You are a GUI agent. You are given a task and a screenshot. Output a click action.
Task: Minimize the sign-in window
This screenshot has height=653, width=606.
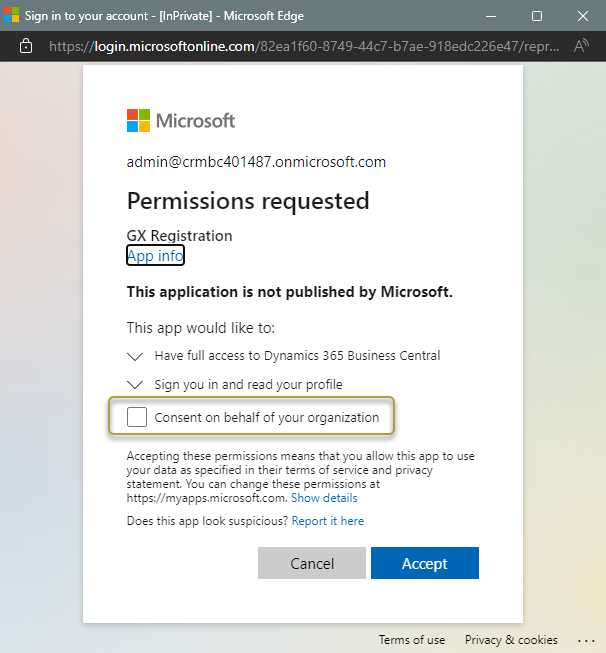click(x=490, y=16)
